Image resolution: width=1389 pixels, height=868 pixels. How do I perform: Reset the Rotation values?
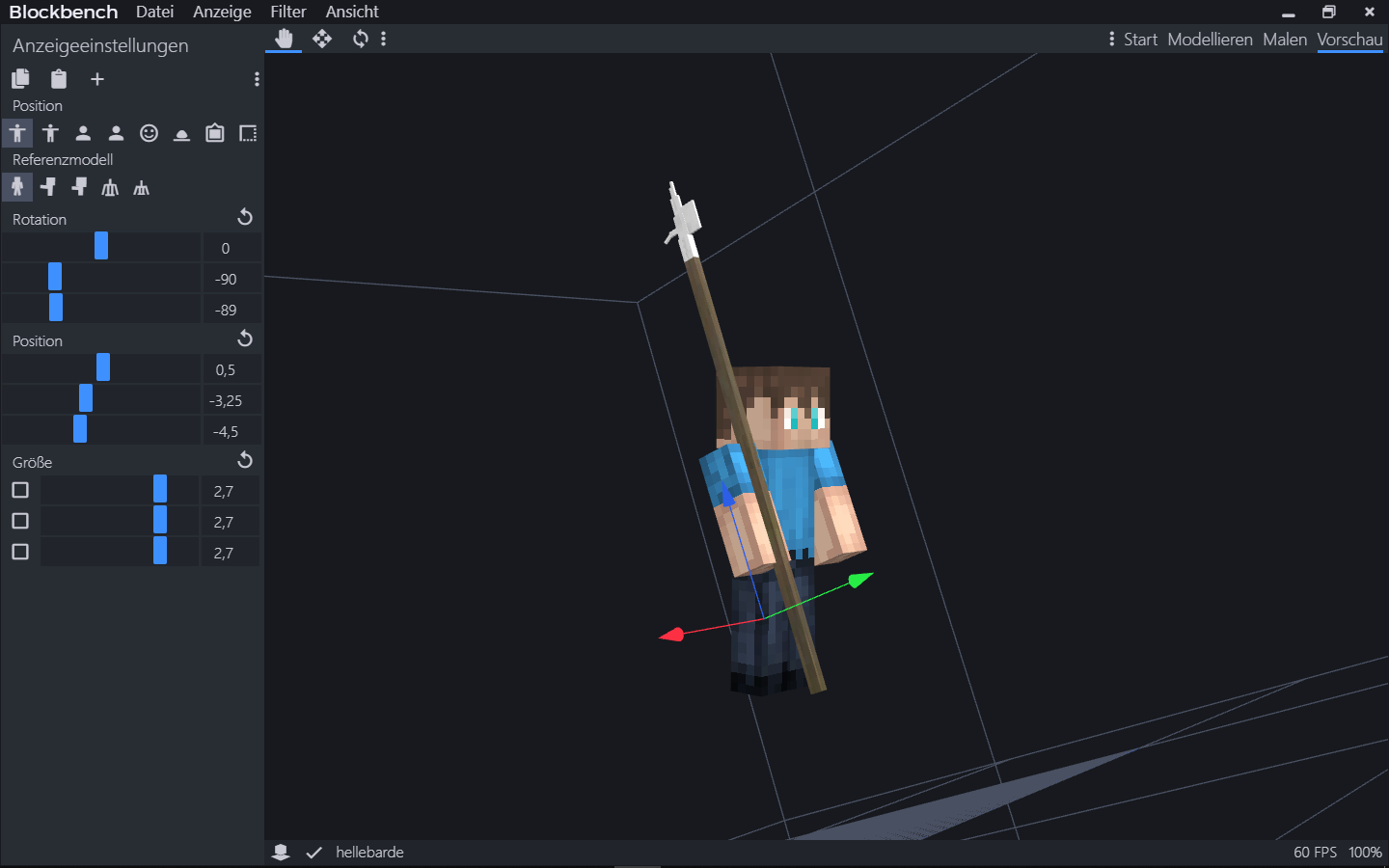tap(245, 217)
